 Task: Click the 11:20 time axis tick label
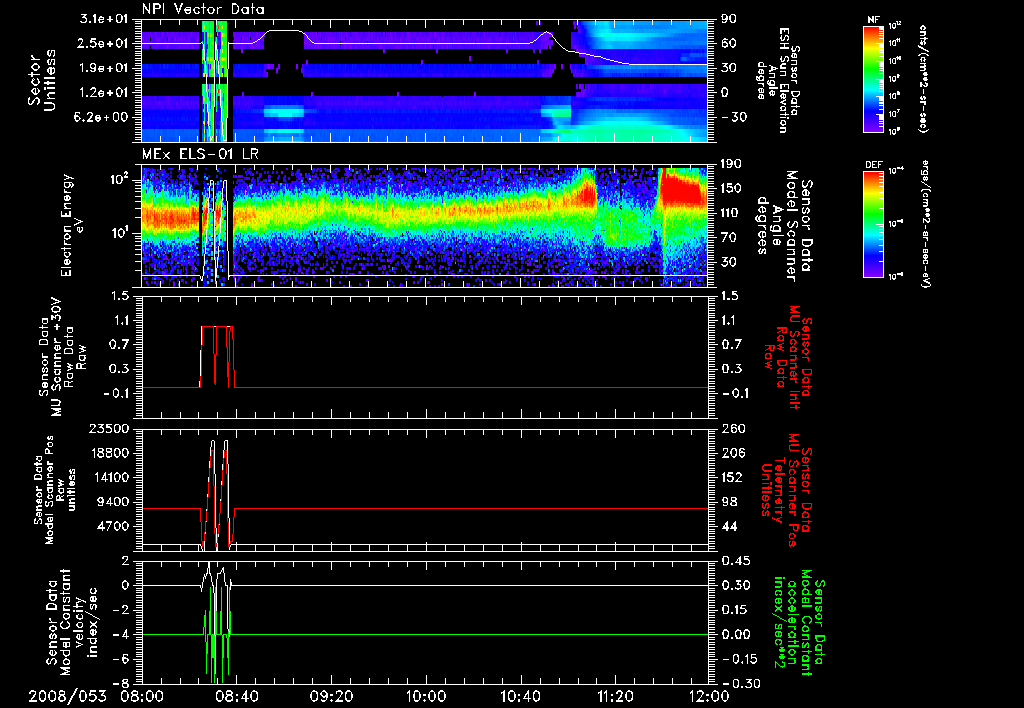(x=615, y=696)
